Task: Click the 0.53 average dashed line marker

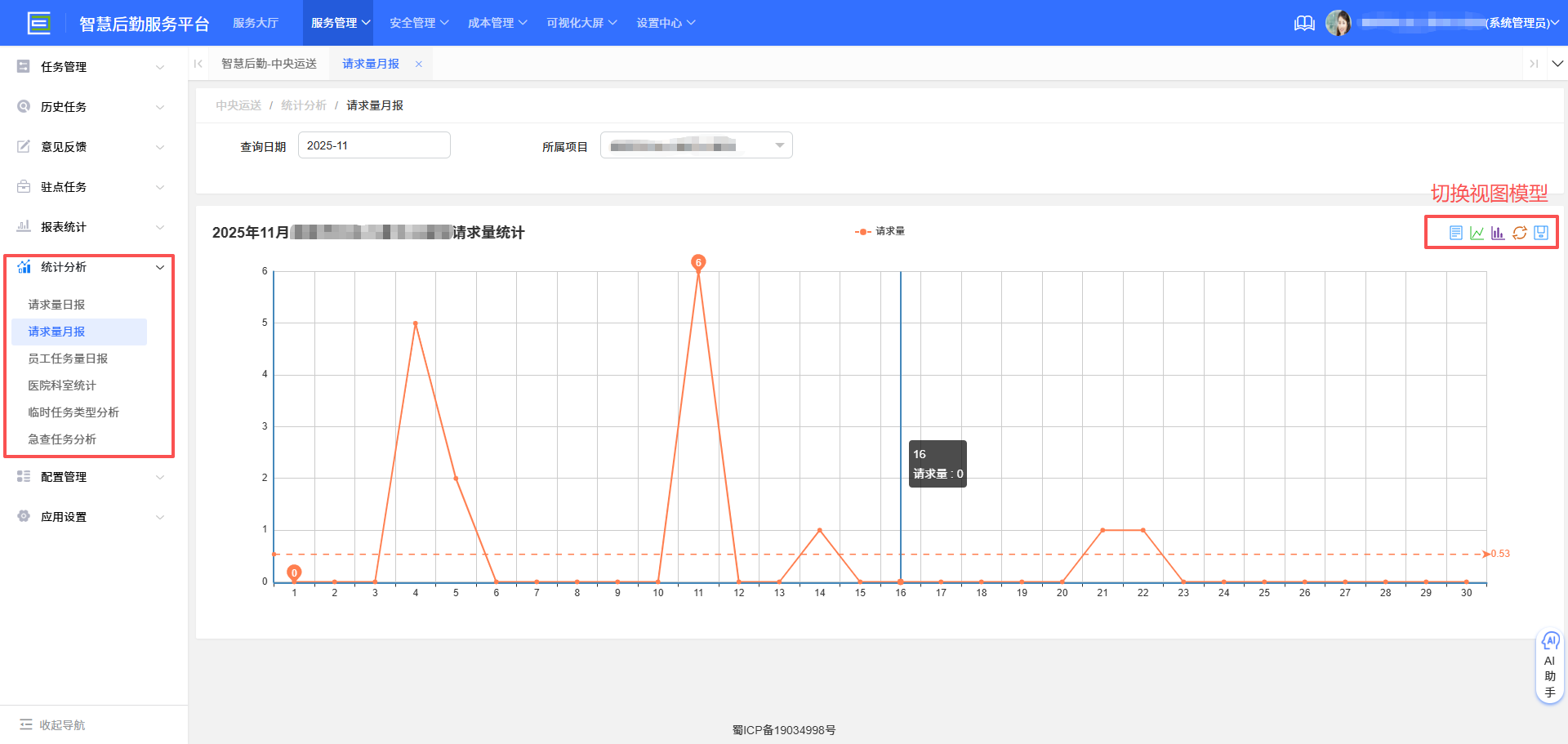Action: (1500, 554)
